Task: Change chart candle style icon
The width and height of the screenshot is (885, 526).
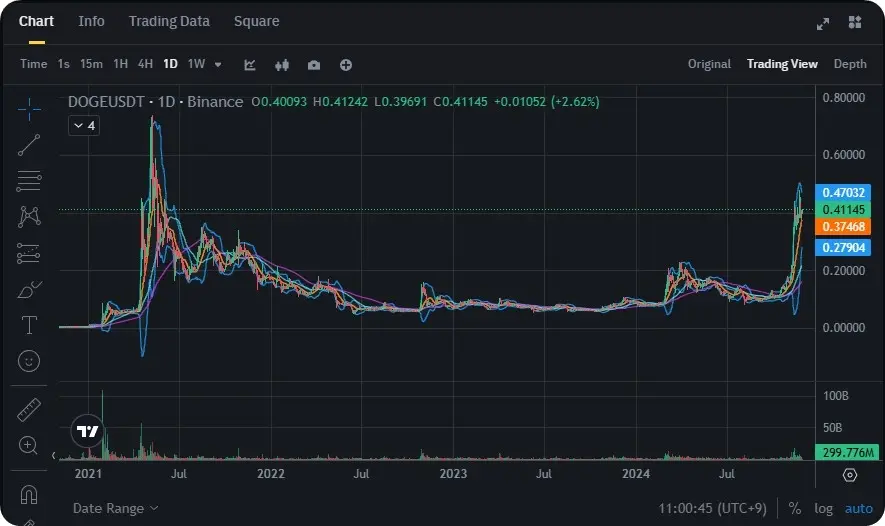Action: [282, 65]
